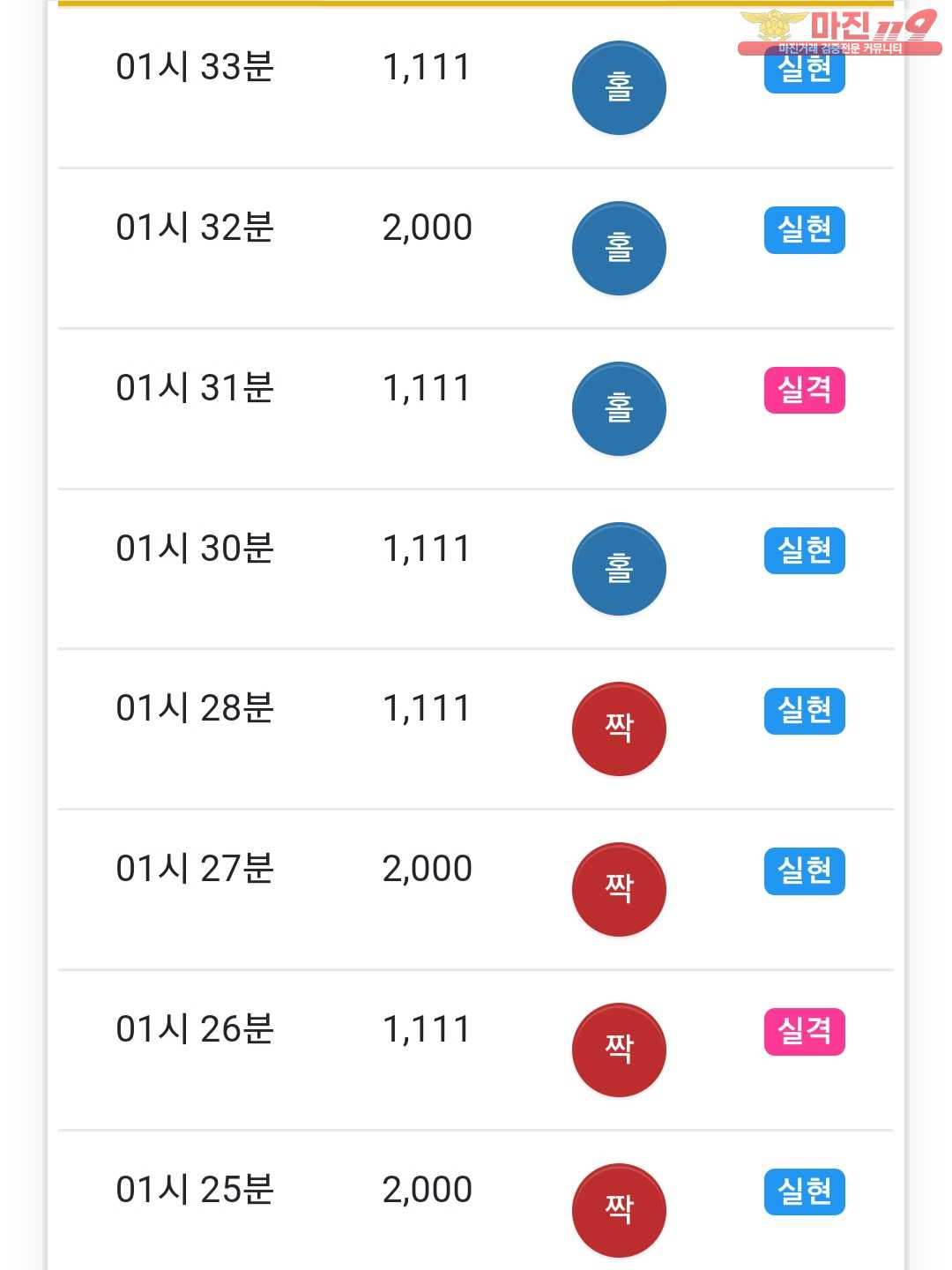Click the red 짝 circle for 01시 28분
Viewport: 952px width, 1270px height.
coord(619,728)
